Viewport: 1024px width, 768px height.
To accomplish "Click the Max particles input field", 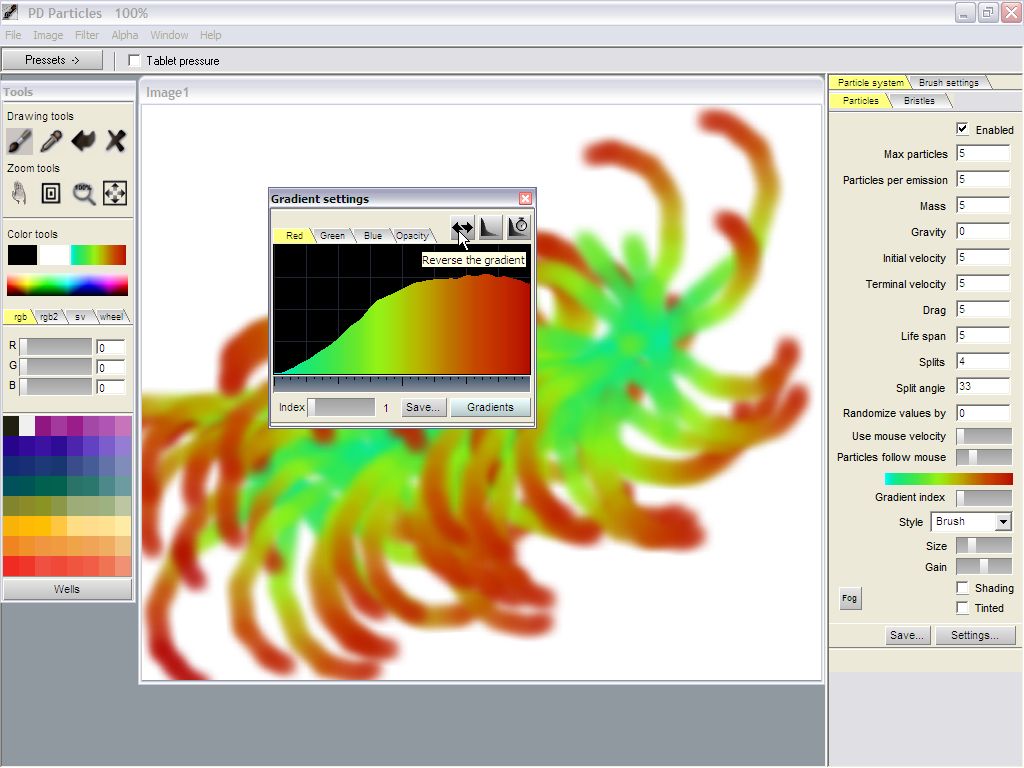I will 982,154.
